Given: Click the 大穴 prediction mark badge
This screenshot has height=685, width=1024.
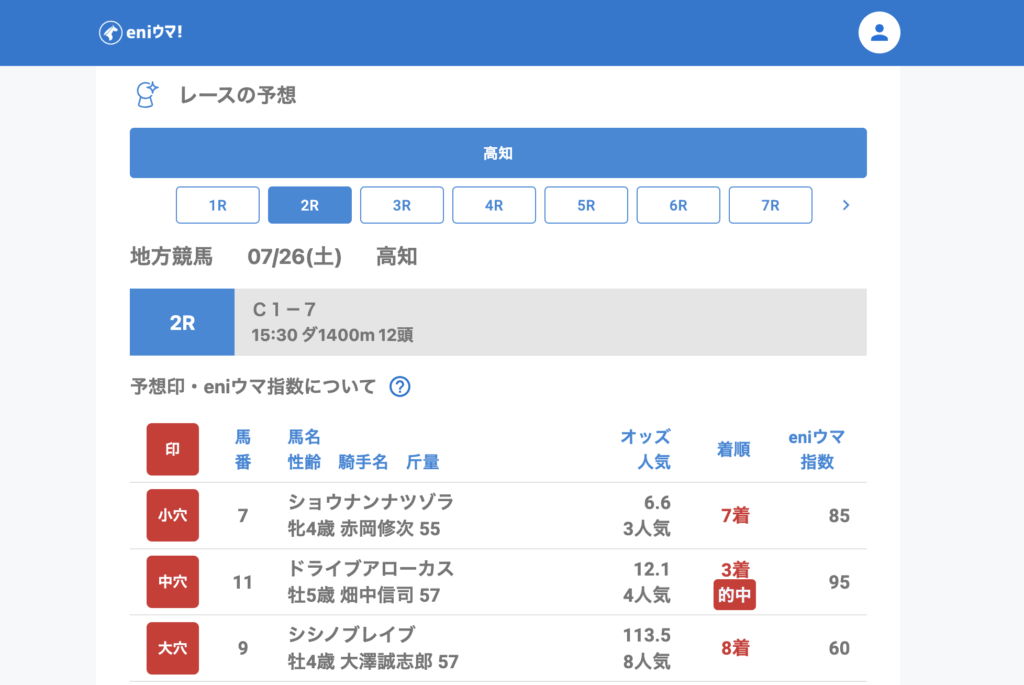Looking at the screenshot, I should point(172,648).
